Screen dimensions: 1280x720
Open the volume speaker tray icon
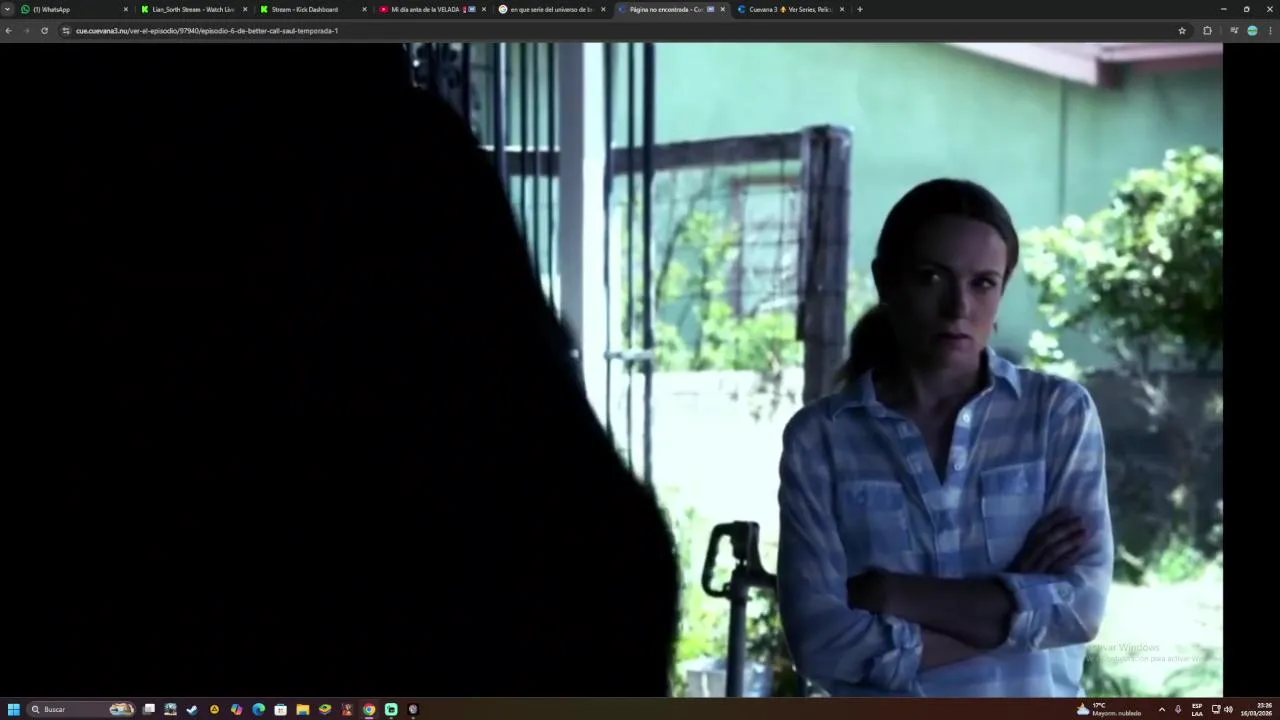(x=1228, y=709)
